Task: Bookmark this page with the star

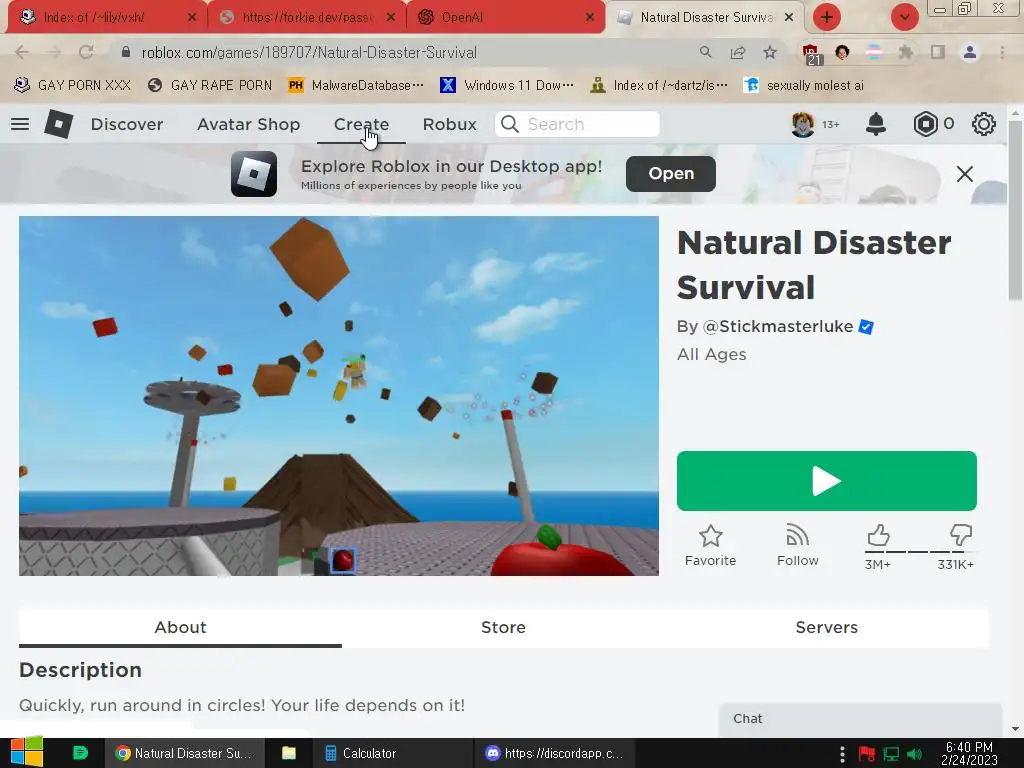Action: tap(771, 52)
